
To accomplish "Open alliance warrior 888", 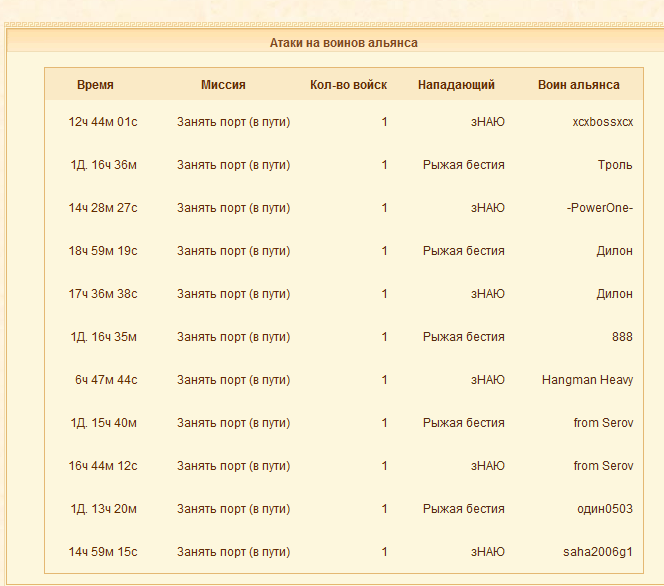I will pyautogui.click(x=622, y=337).
